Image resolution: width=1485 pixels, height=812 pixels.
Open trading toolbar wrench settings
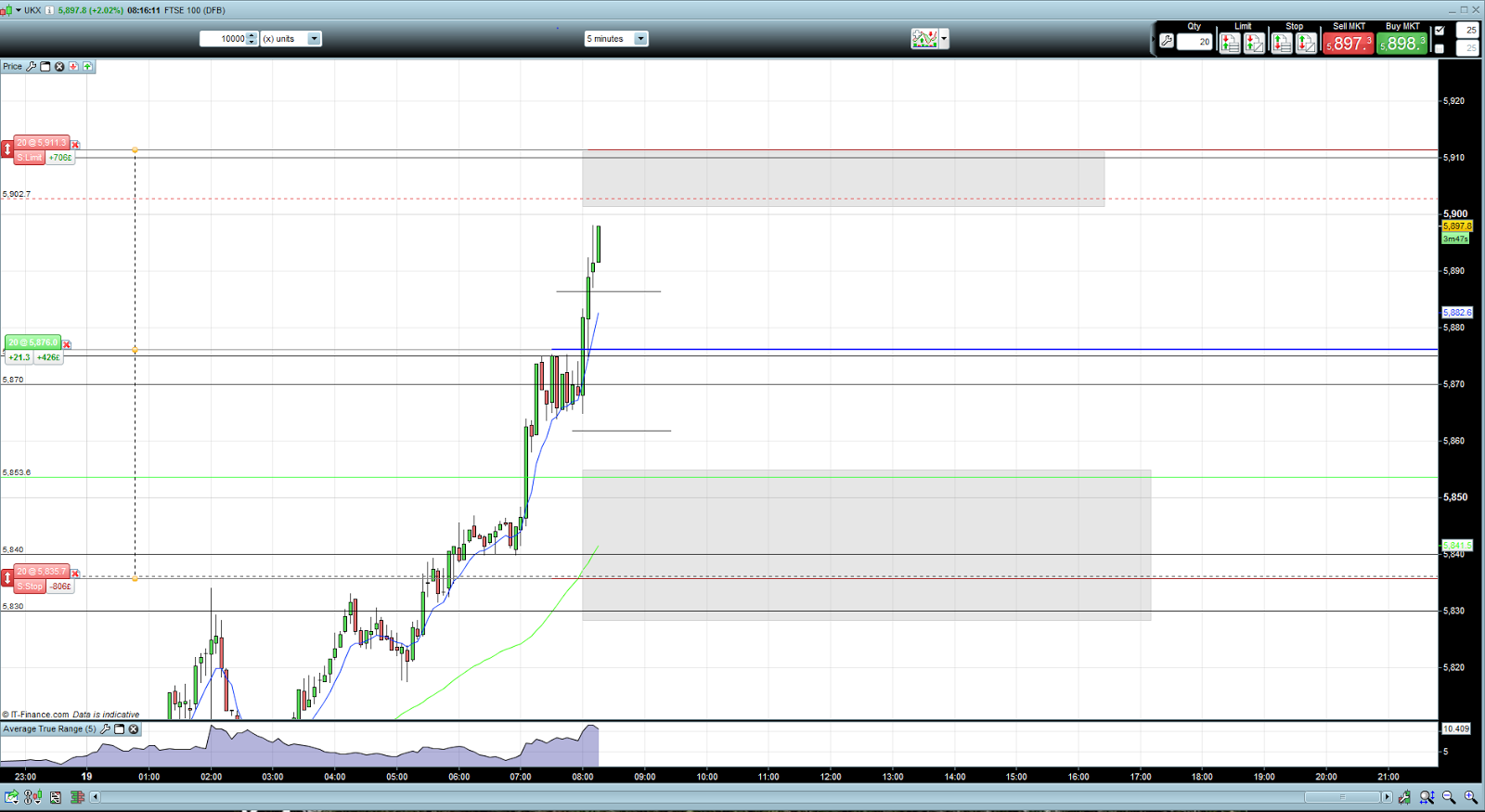(x=1167, y=42)
